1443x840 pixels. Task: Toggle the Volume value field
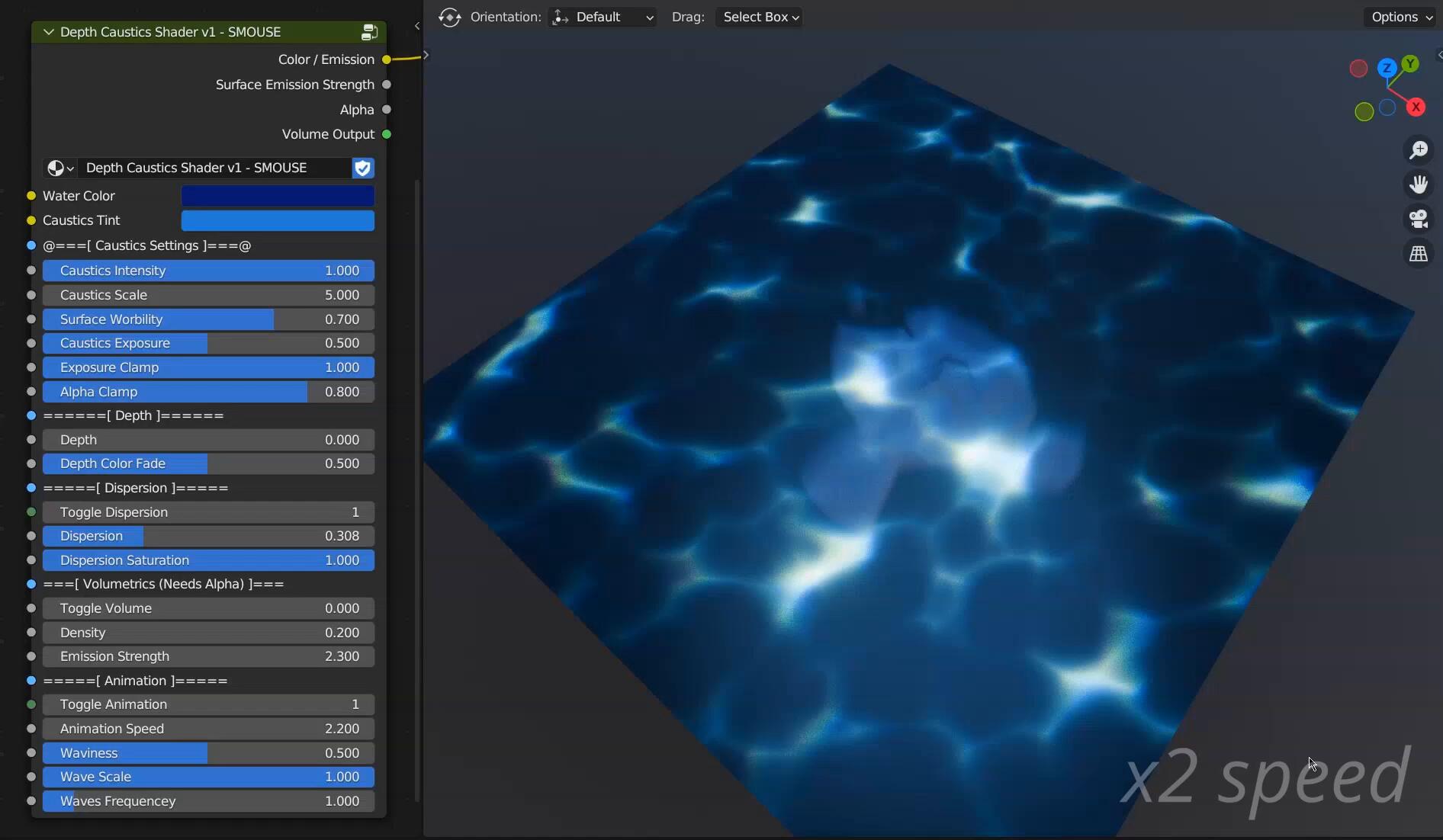[207, 608]
